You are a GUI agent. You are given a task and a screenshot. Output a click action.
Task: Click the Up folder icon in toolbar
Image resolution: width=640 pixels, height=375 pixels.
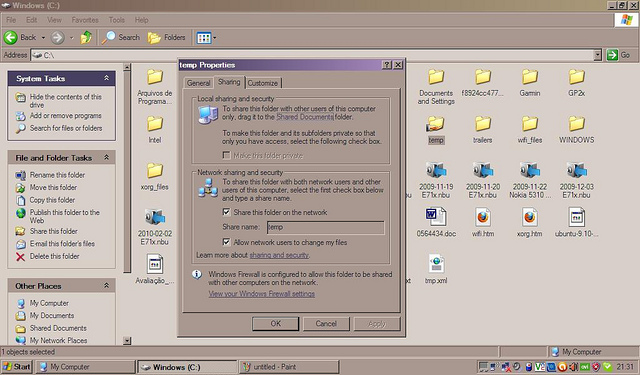click(86, 38)
